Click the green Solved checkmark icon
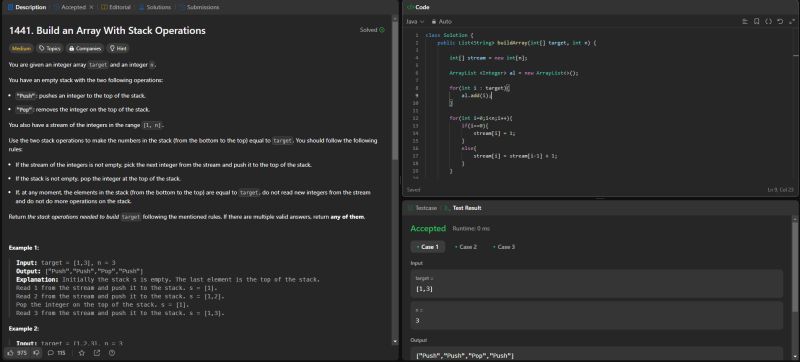 (x=382, y=30)
